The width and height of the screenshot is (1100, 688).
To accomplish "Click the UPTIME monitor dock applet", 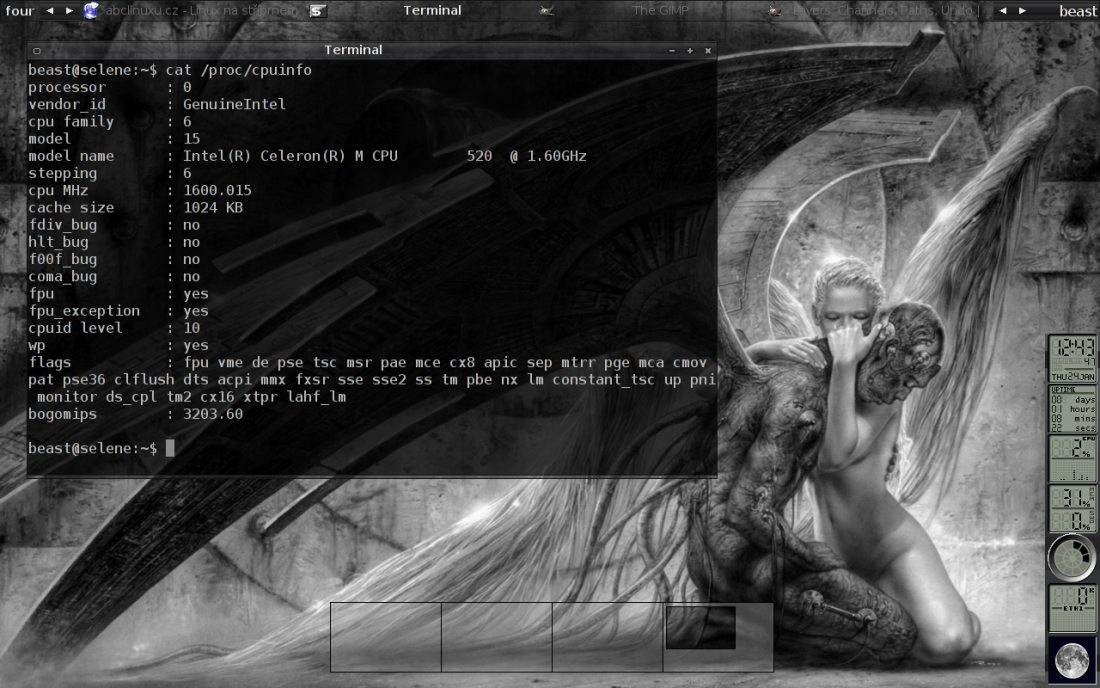I will [x=1072, y=408].
